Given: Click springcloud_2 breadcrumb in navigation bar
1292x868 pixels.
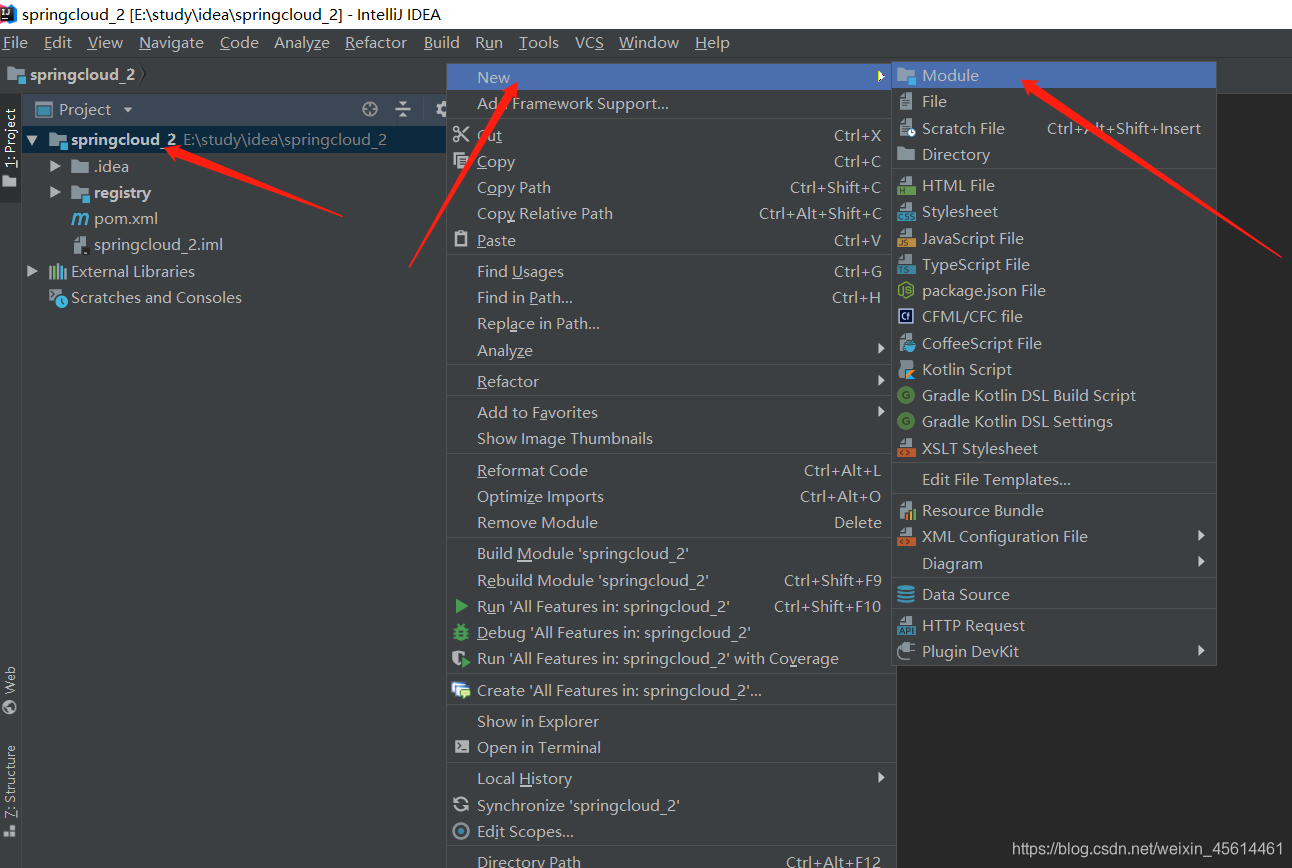Looking at the screenshot, I should click(x=71, y=74).
